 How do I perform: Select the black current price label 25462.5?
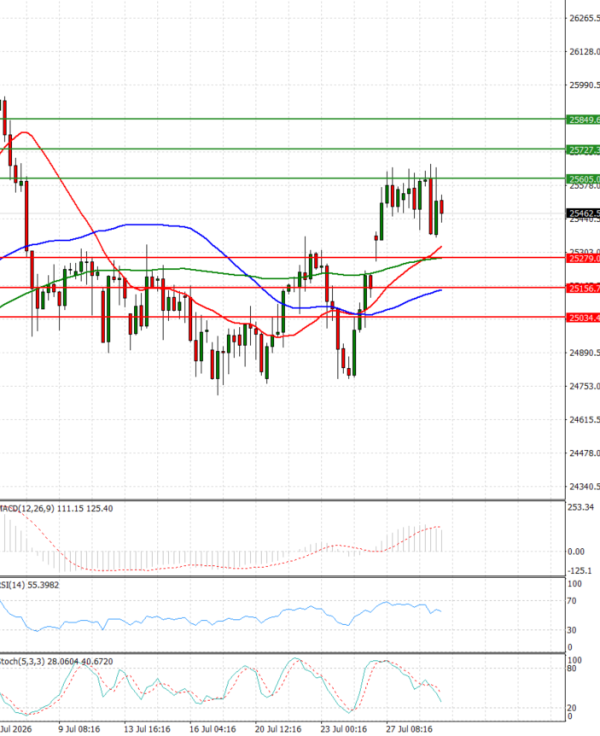pyautogui.click(x=583, y=214)
